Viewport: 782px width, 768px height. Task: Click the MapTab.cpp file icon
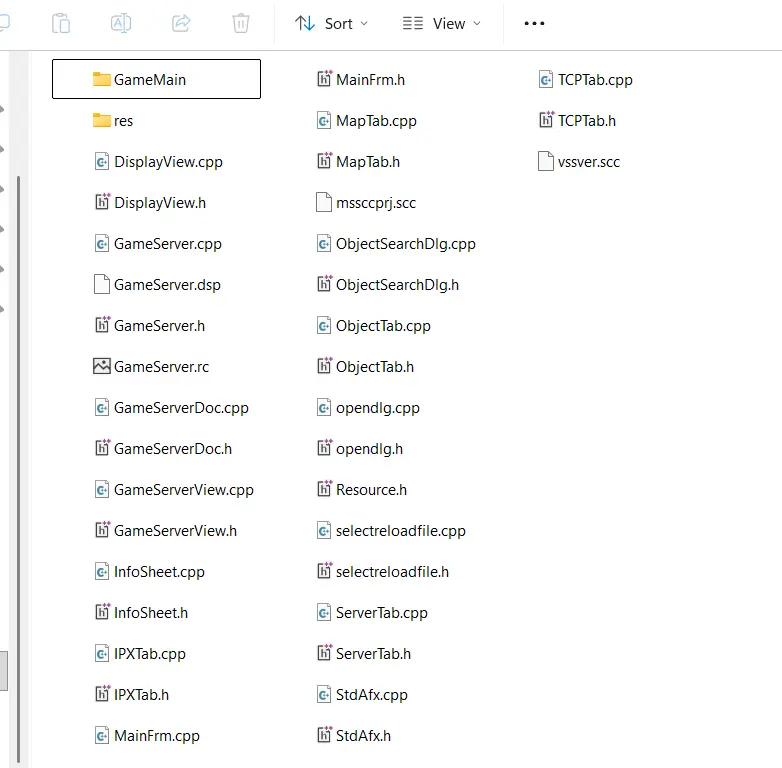pos(324,120)
